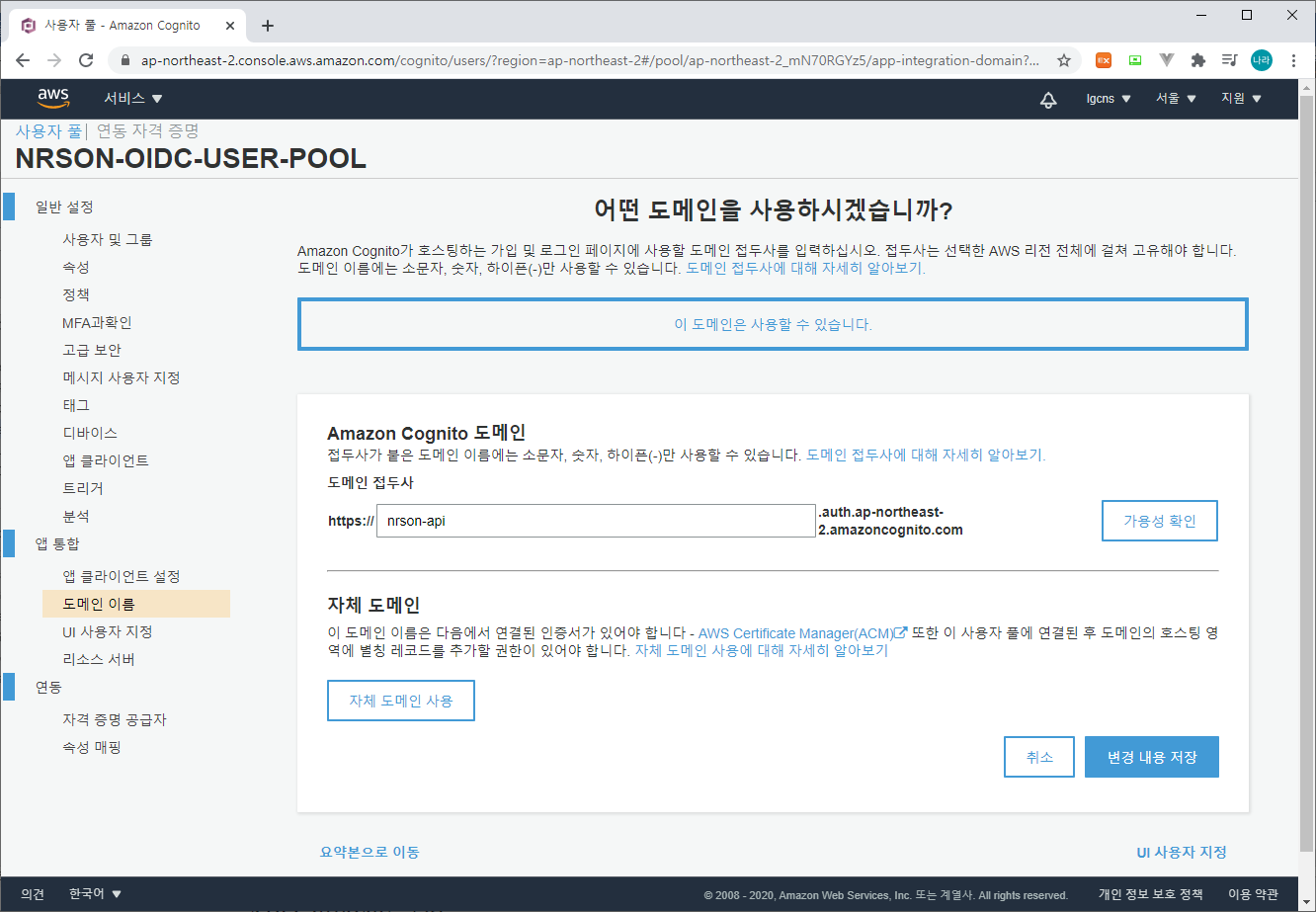
Task: Open 메시지 사용자 지정 in sidebar
Action: point(122,377)
